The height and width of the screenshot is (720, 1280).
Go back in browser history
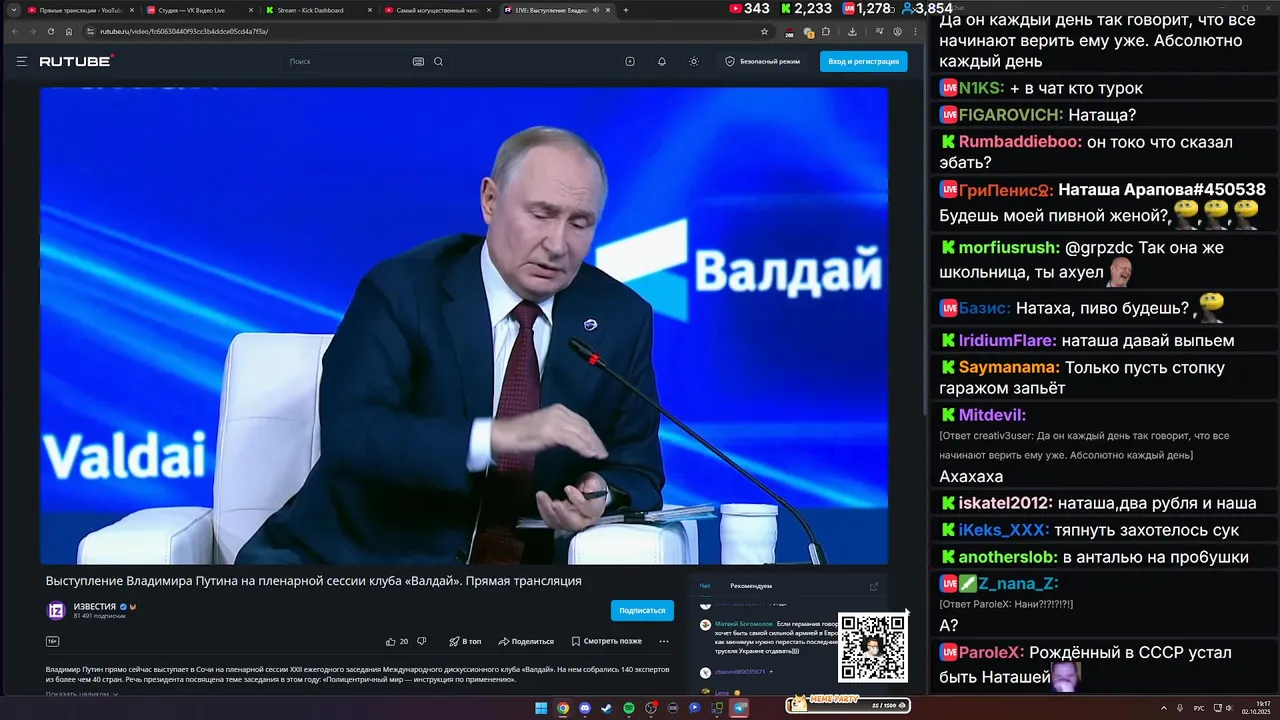(15, 31)
